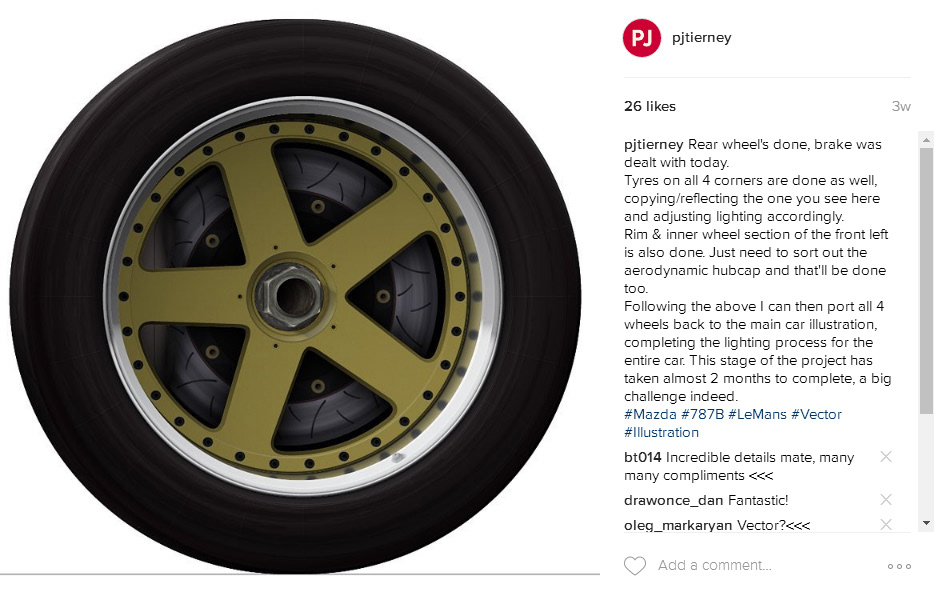Viewport: 934px width, 599px height.
Task: Open the #LeMans hashtag
Action: [757, 414]
